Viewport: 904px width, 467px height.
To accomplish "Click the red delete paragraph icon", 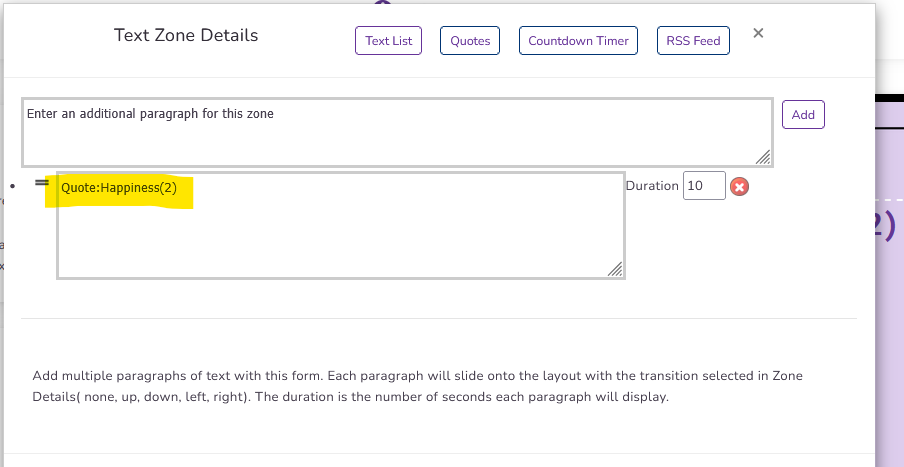I will [x=740, y=187].
